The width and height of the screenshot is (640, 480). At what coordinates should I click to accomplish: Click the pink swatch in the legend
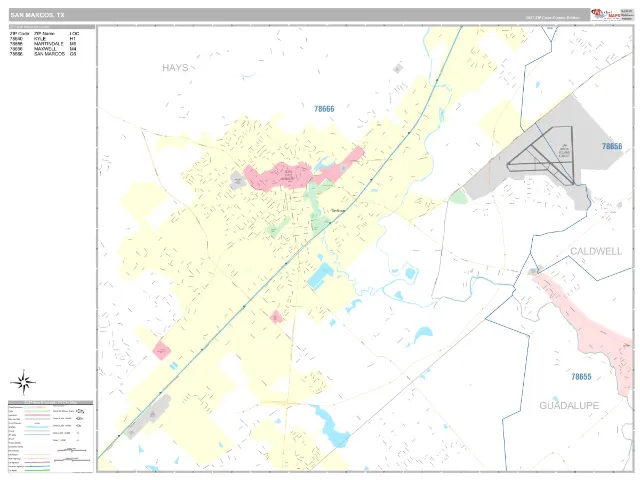tap(37, 415)
